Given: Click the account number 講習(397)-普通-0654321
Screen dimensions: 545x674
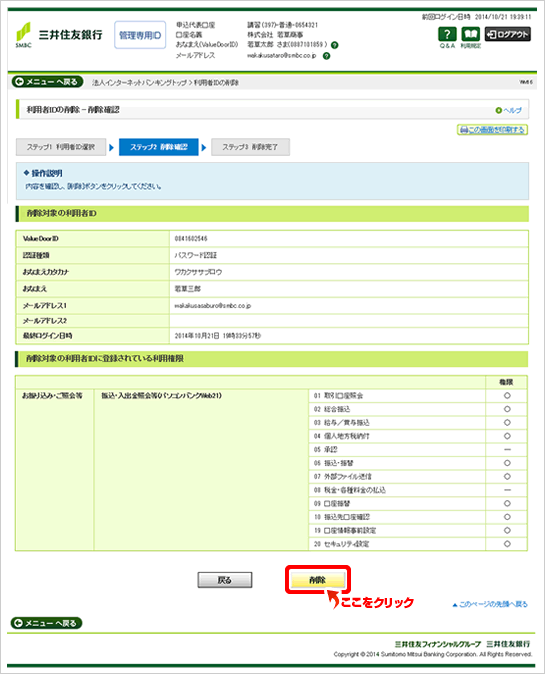Looking at the screenshot, I should (282, 25).
